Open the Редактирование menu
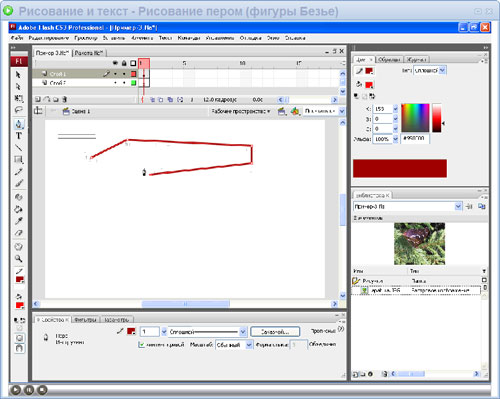This screenshot has height=399, width=500. (49, 38)
